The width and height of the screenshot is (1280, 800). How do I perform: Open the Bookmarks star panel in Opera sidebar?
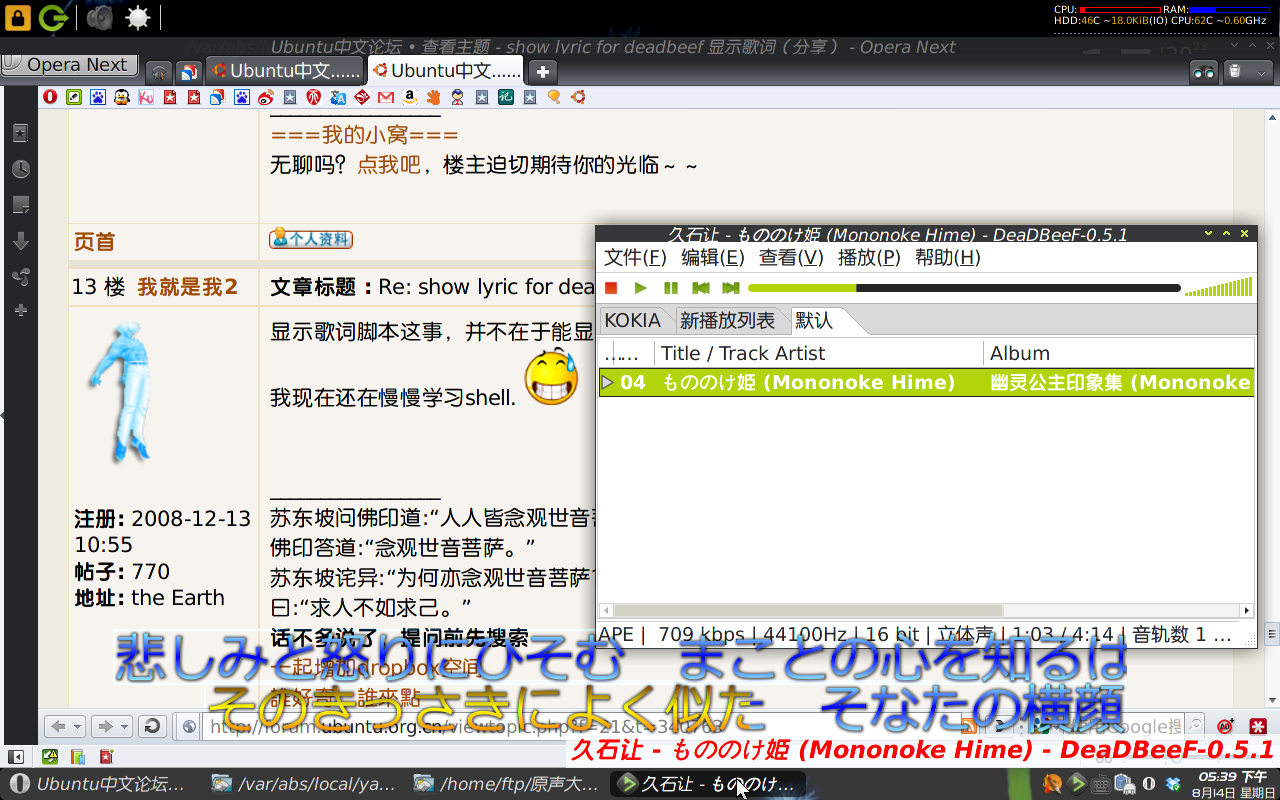20,133
